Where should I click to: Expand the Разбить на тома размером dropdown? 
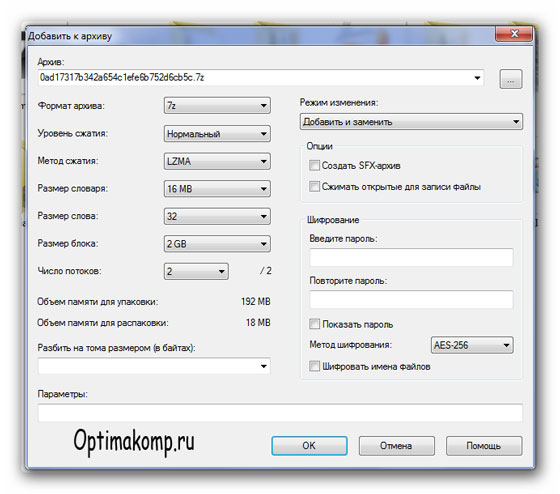click(264, 366)
